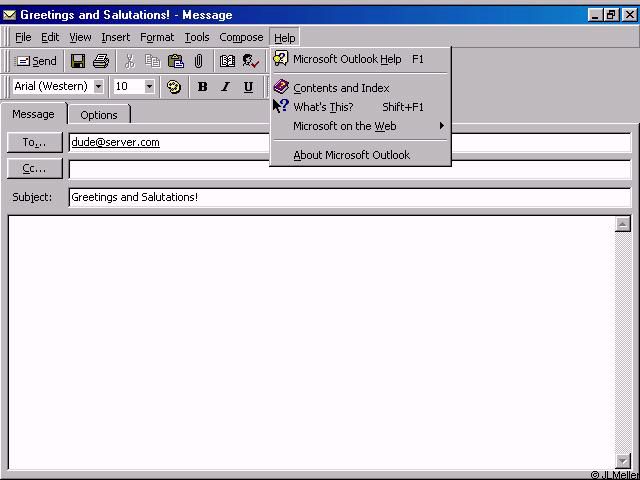Click the Insert File paperclip icon
Image resolution: width=640 pixels, height=480 pixels.
click(198, 61)
